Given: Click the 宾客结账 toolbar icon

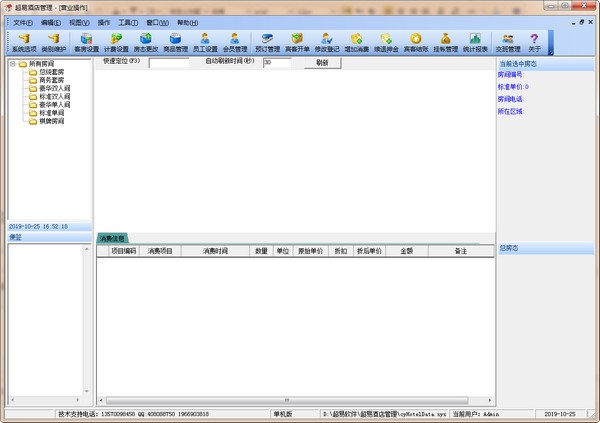Looking at the screenshot, I should point(415,41).
